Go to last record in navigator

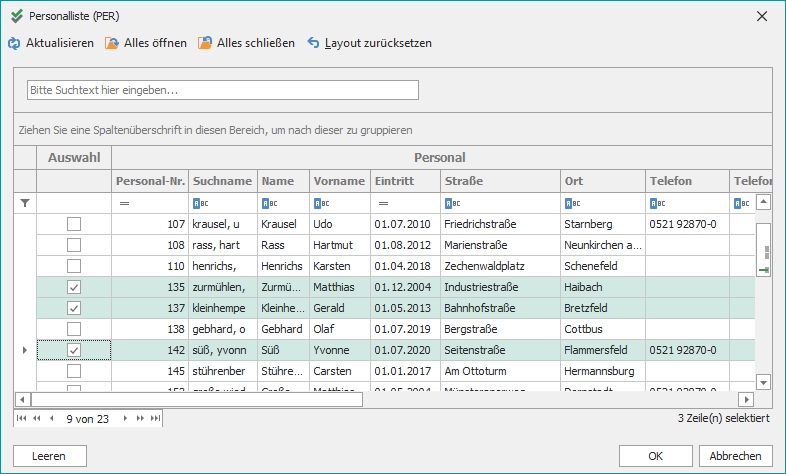click(x=155, y=418)
